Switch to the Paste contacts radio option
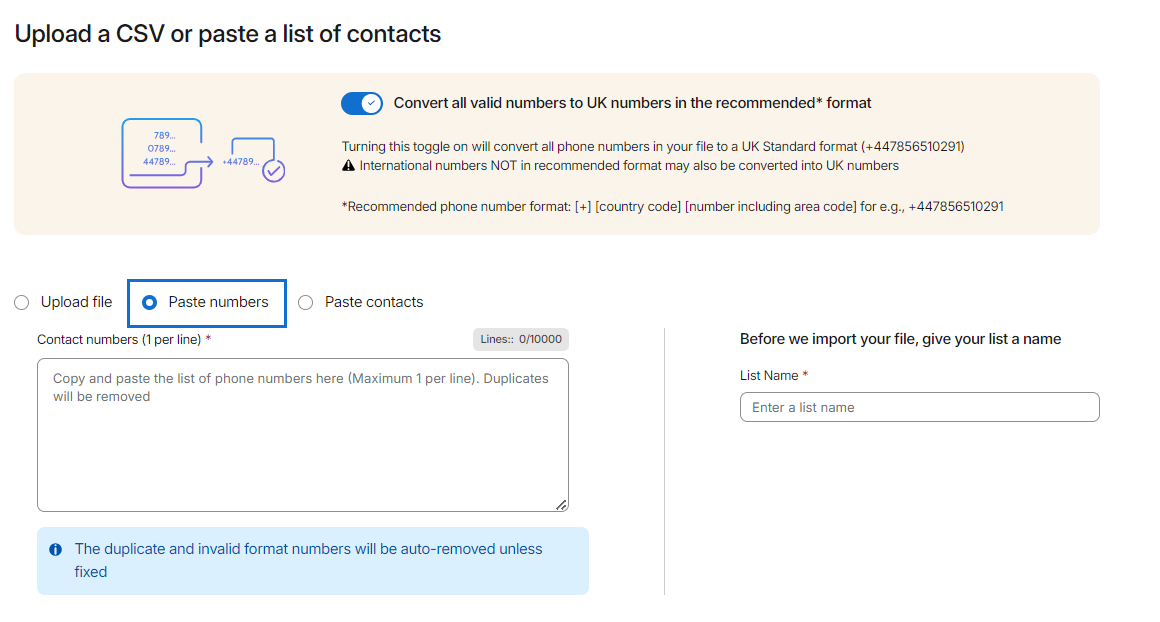The image size is (1160, 622). 306,302
